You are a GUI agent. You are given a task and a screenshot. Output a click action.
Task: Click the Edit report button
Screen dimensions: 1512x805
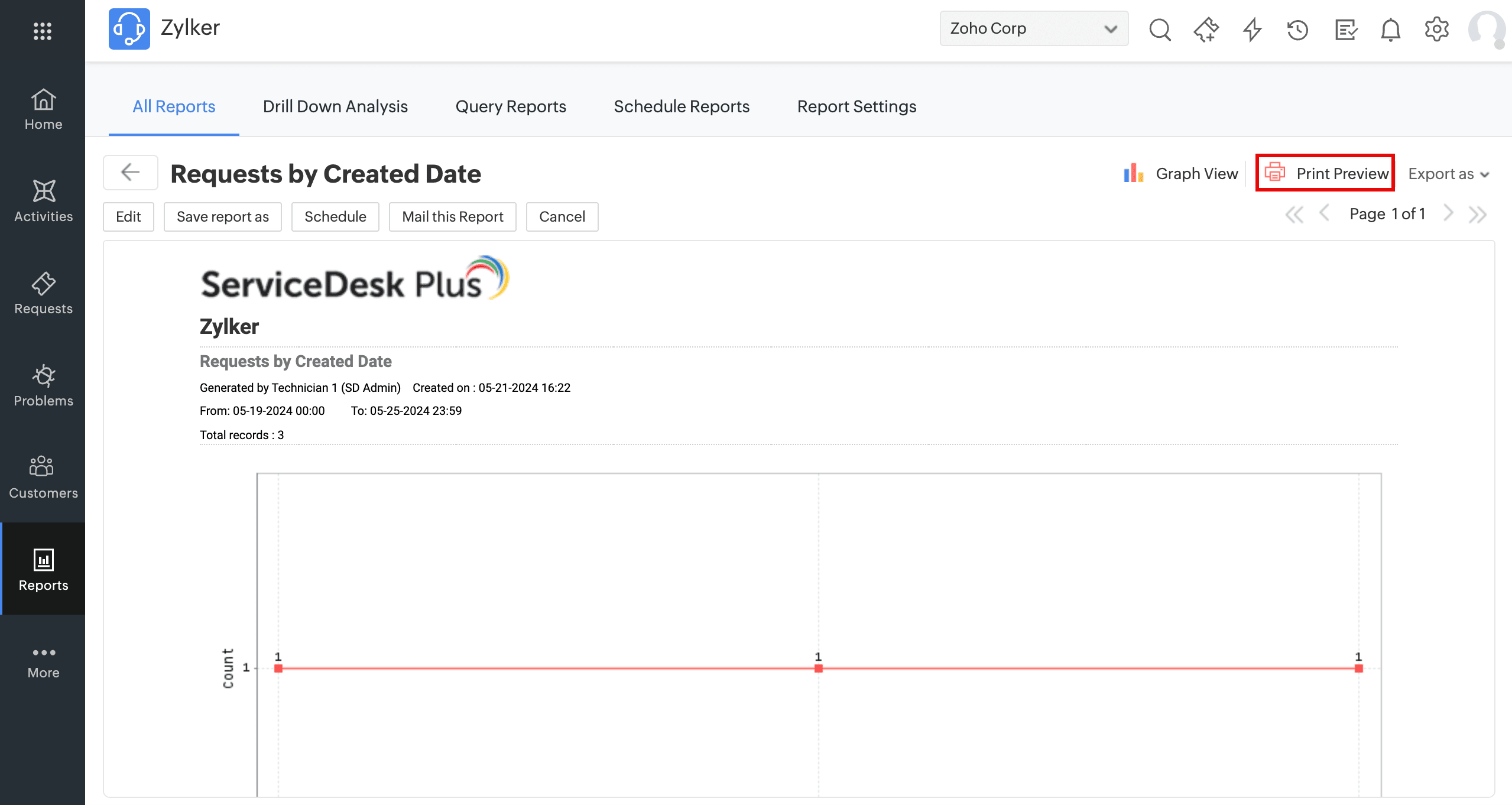[128, 216]
